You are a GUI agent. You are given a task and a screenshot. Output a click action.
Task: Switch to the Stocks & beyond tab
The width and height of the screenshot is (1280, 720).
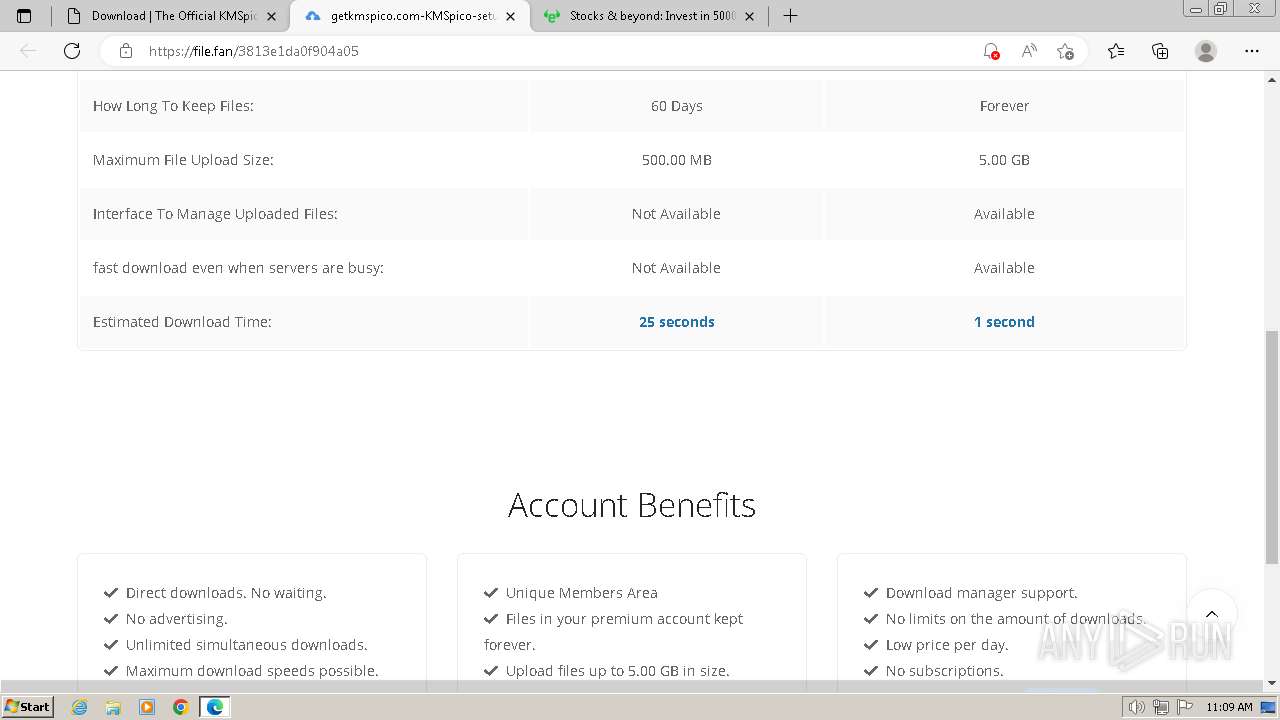(650, 16)
